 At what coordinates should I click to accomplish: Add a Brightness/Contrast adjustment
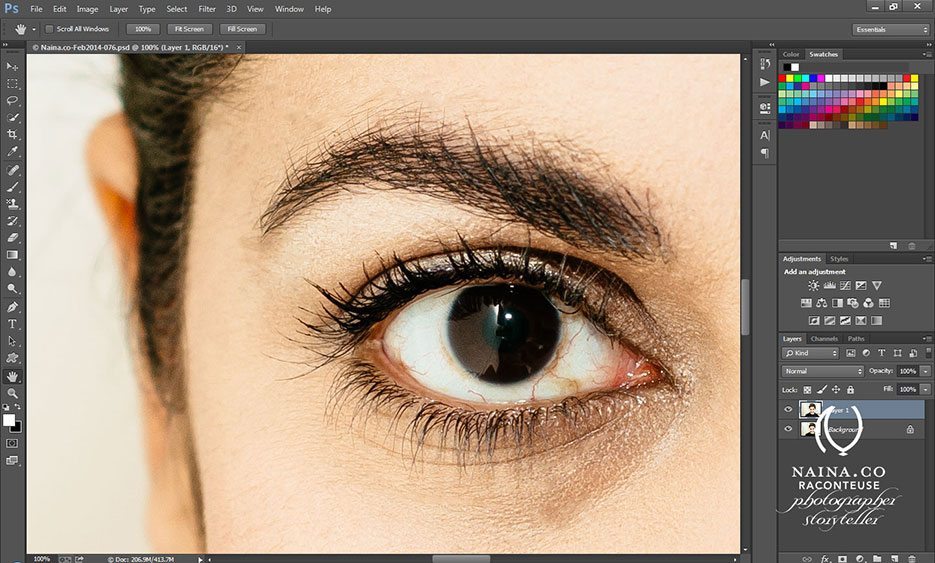coord(813,286)
